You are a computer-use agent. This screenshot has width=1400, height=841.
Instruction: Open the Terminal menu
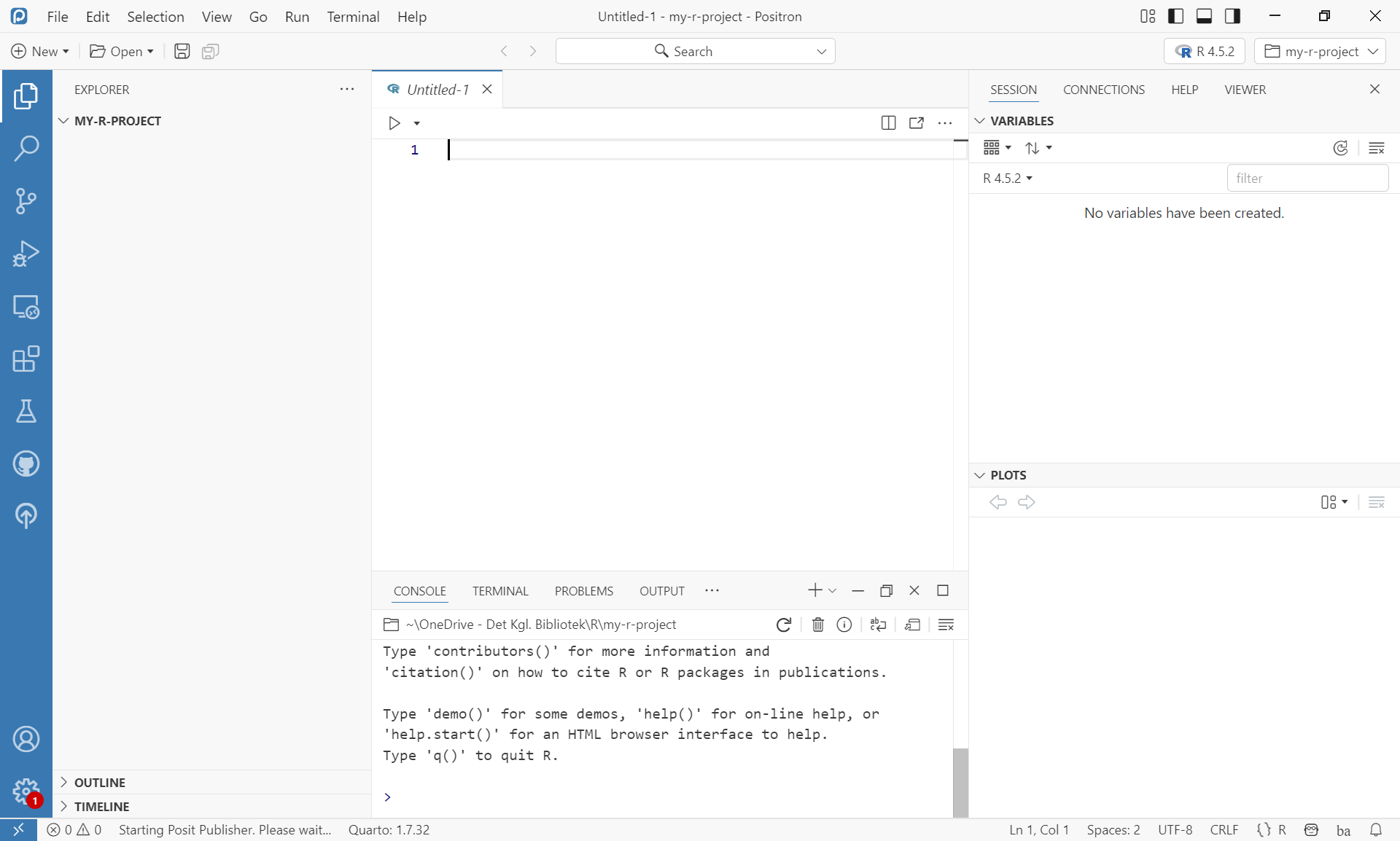pos(353,16)
